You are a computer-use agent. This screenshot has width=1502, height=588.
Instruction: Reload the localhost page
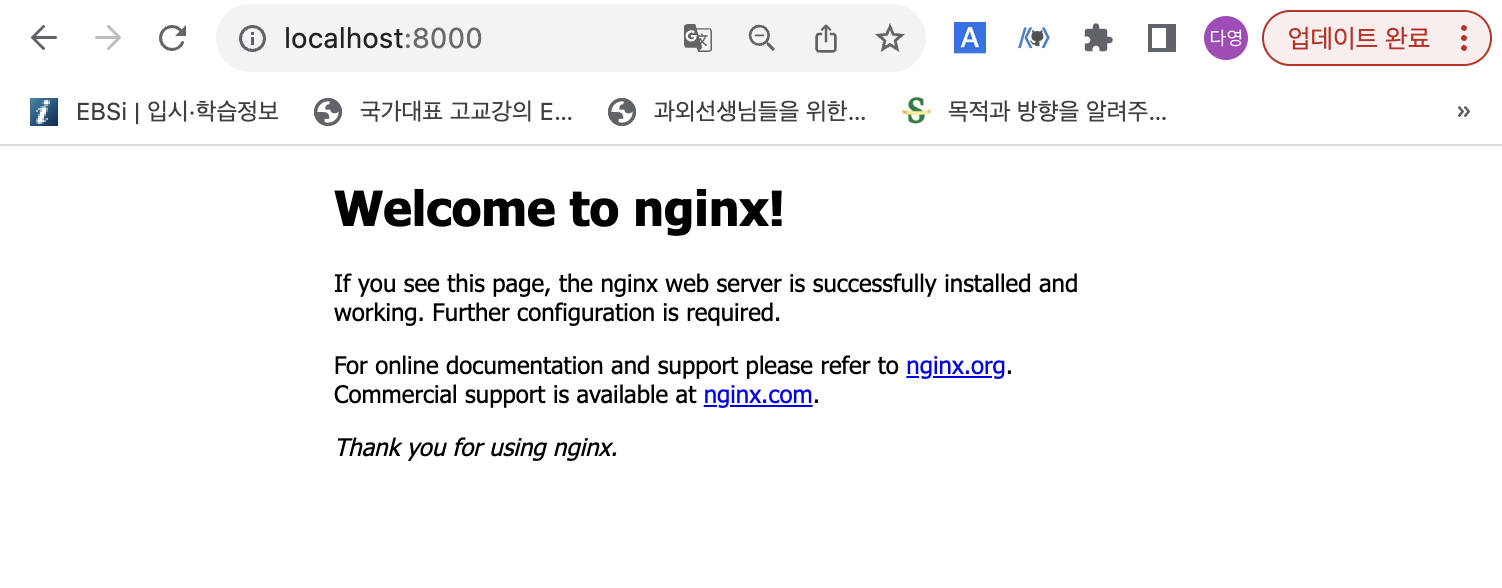point(173,38)
